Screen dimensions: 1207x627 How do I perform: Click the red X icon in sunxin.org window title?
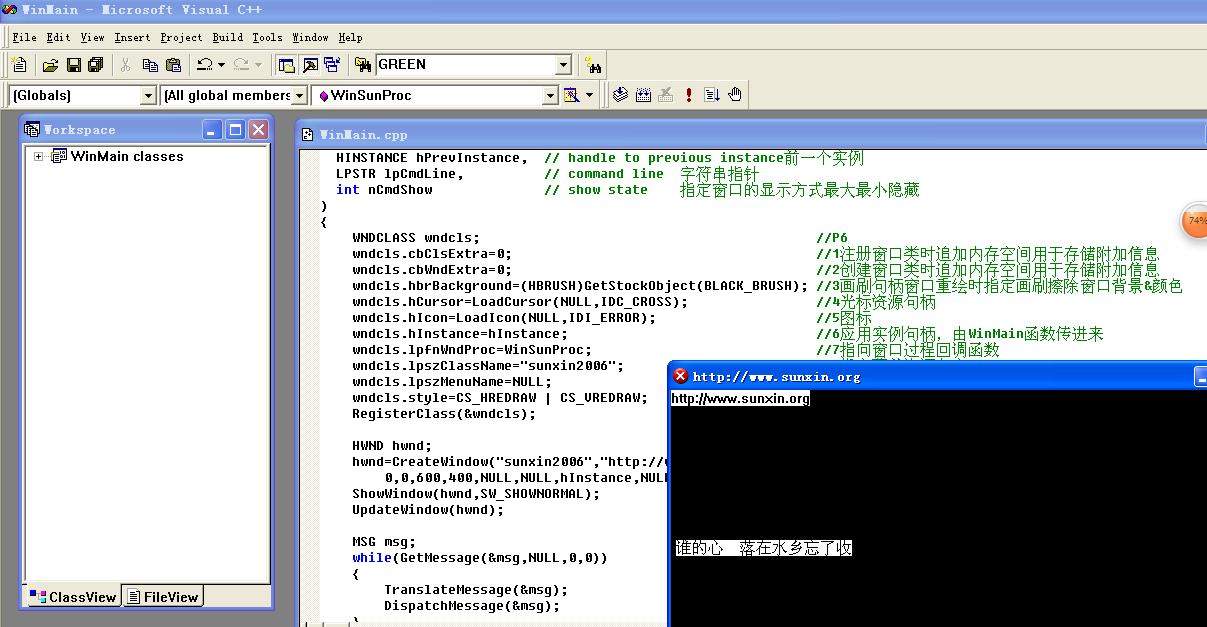pyautogui.click(x=680, y=376)
